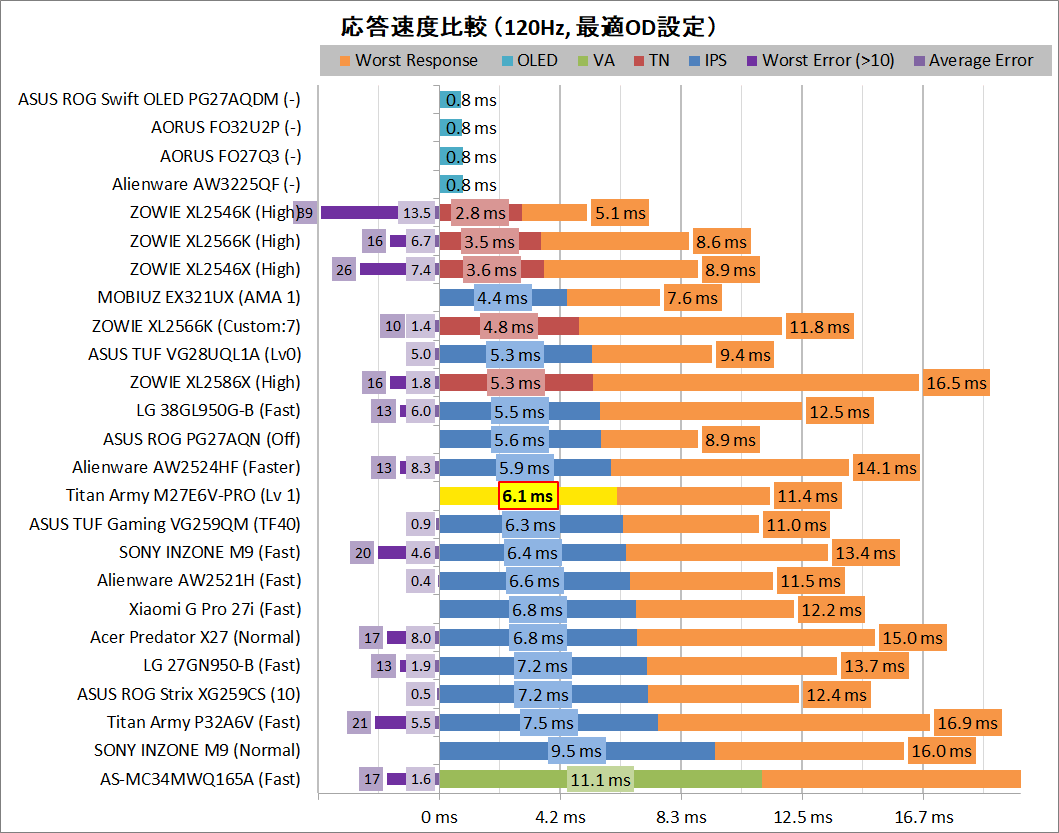Select the AORUS FO27Q3 (-) label

230,156
